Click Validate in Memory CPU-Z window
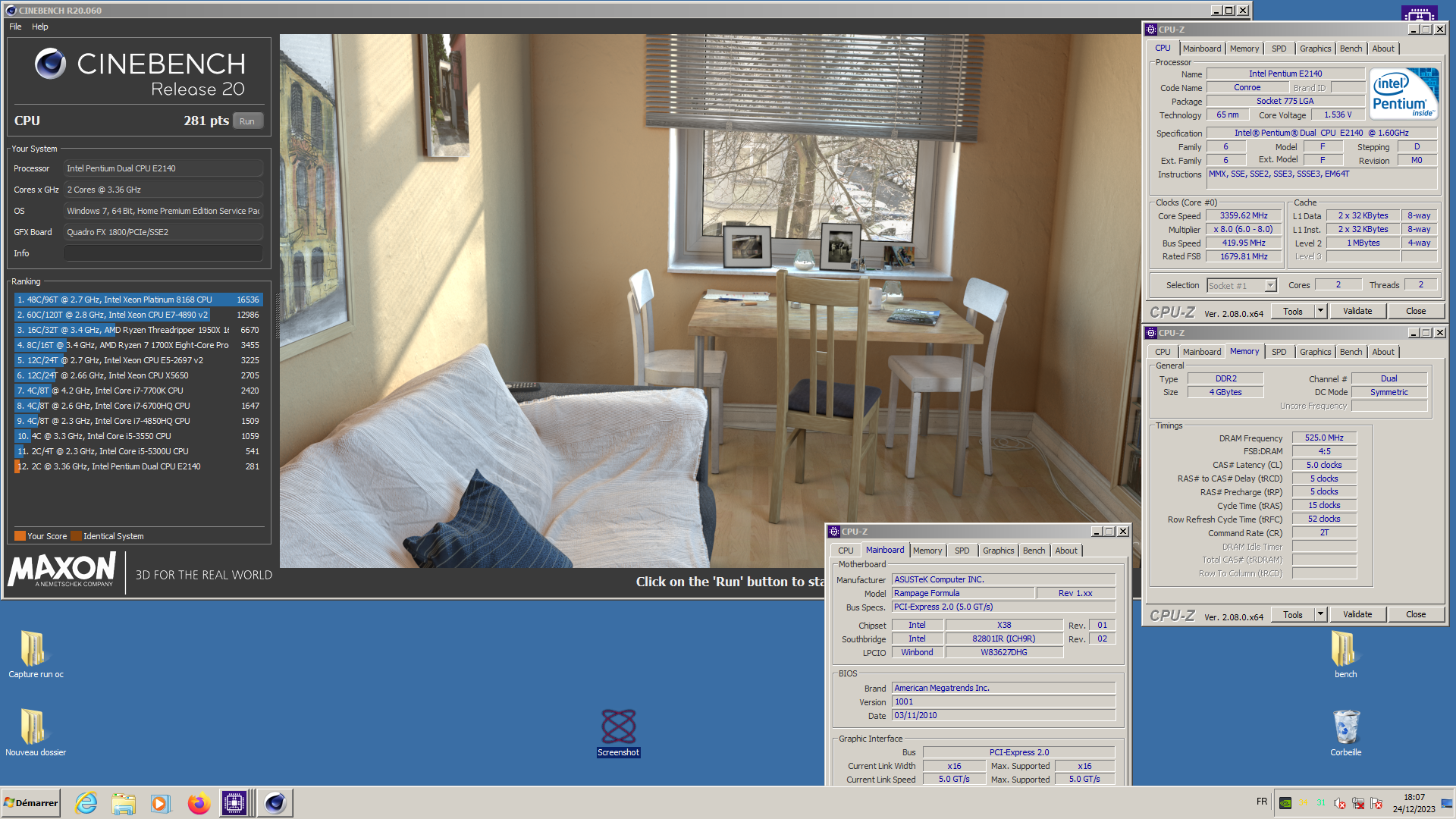The width and height of the screenshot is (1456, 819). tap(1357, 614)
